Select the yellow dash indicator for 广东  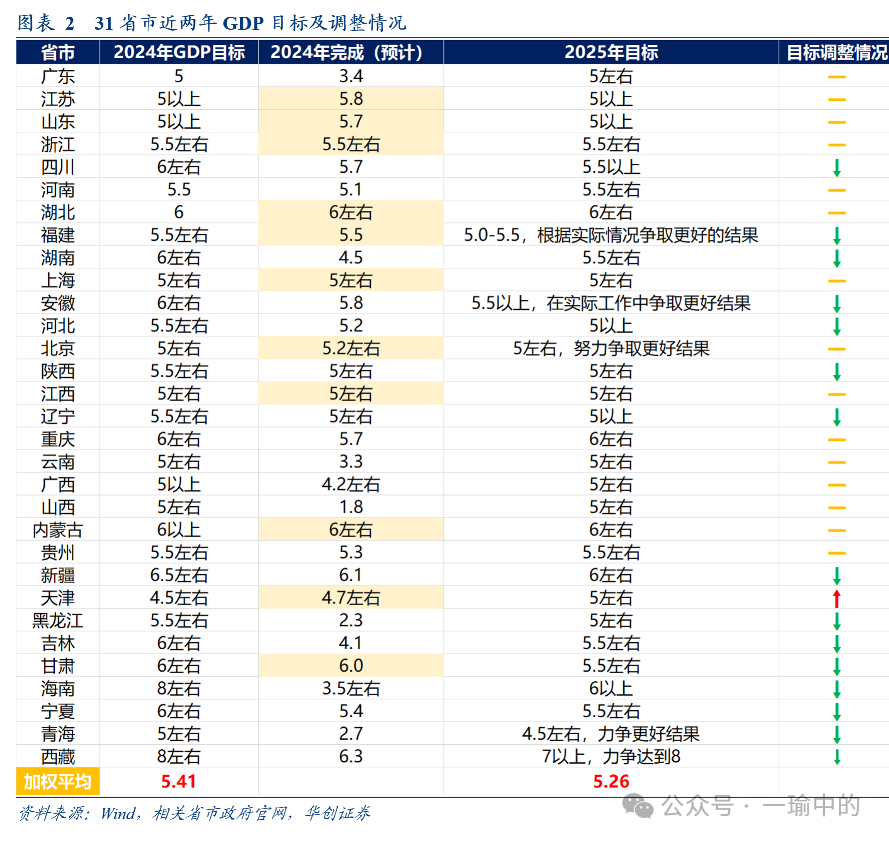coord(837,77)
